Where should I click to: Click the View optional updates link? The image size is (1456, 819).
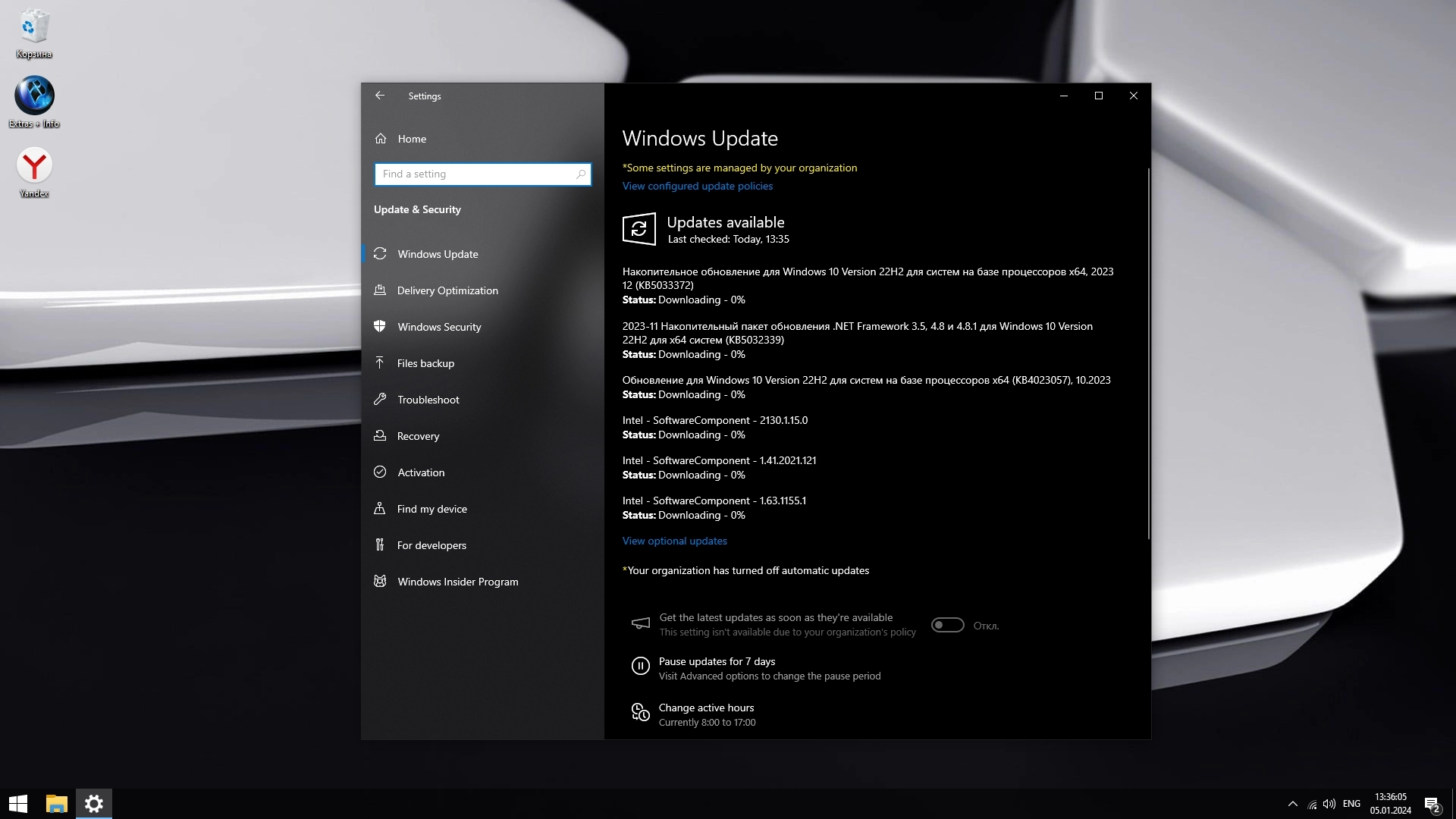click(x=674, y=541)
